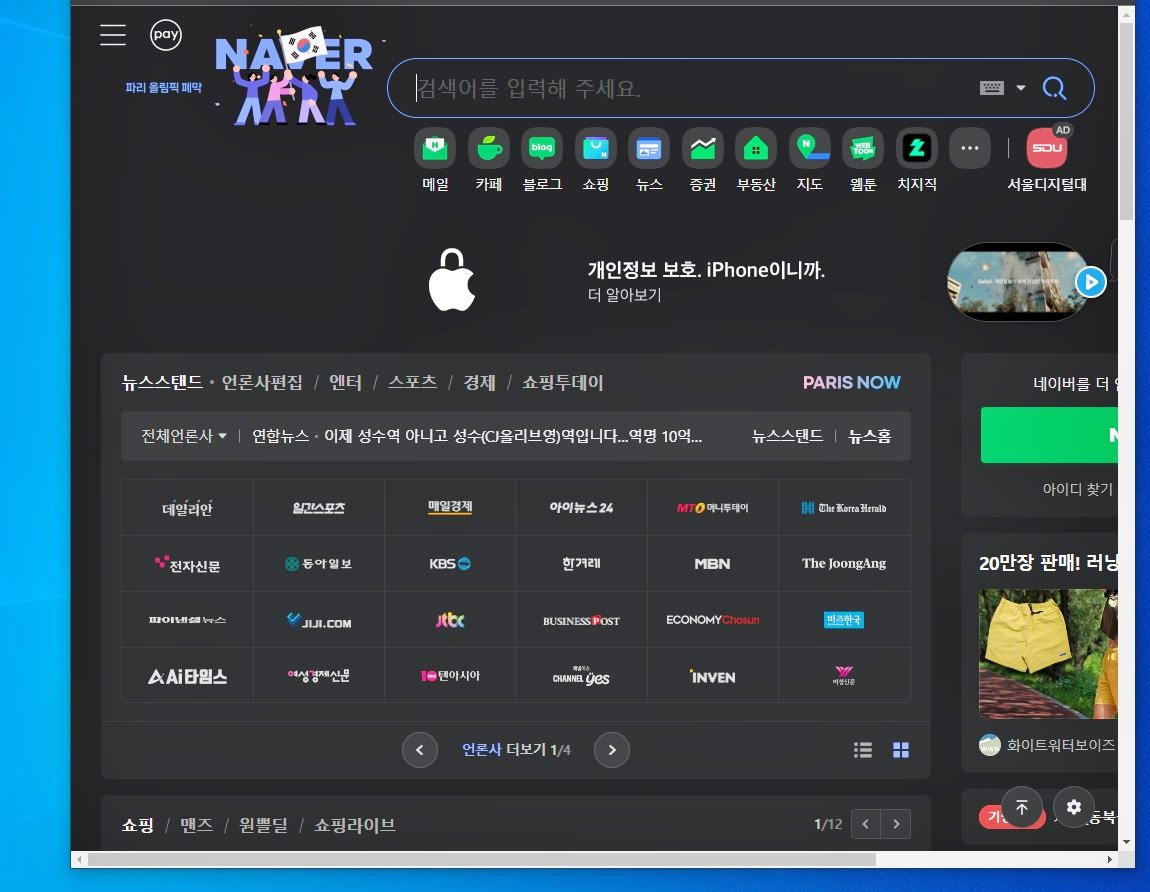Open the AI타임스 press logo
Screen dimensions: 1150x892
[187, 676]
